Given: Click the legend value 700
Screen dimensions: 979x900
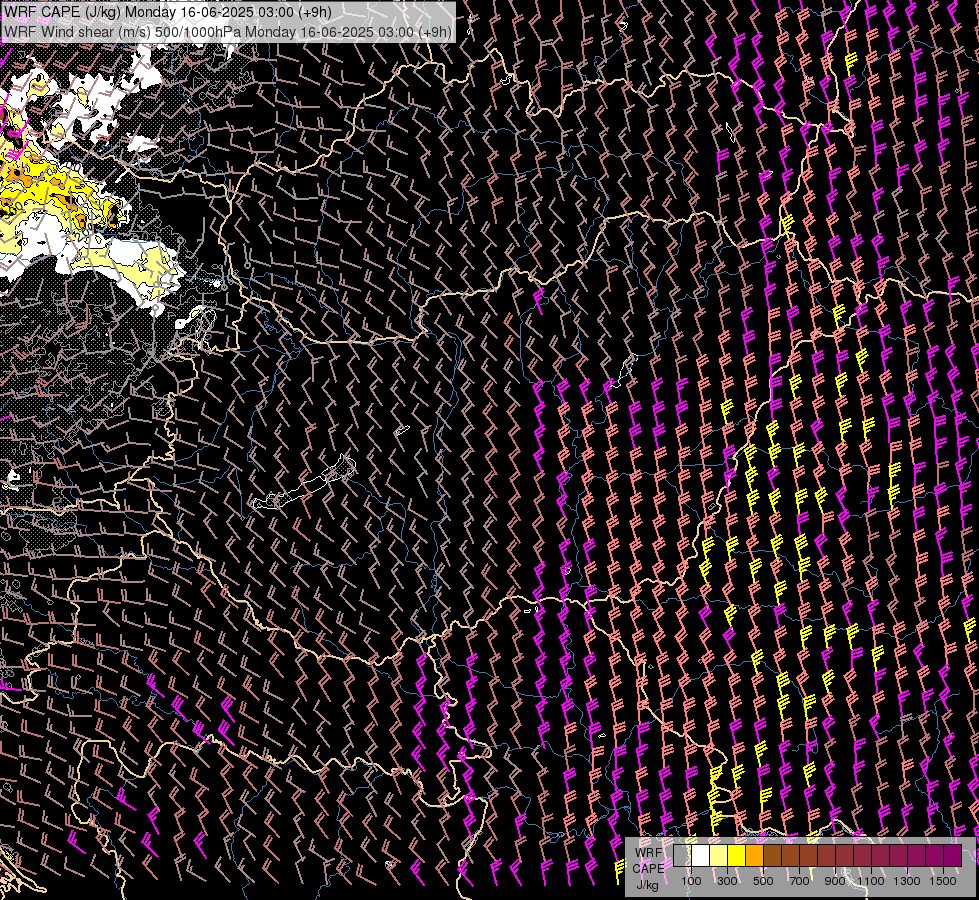Looking at the screenshot, I should point(799,881).
